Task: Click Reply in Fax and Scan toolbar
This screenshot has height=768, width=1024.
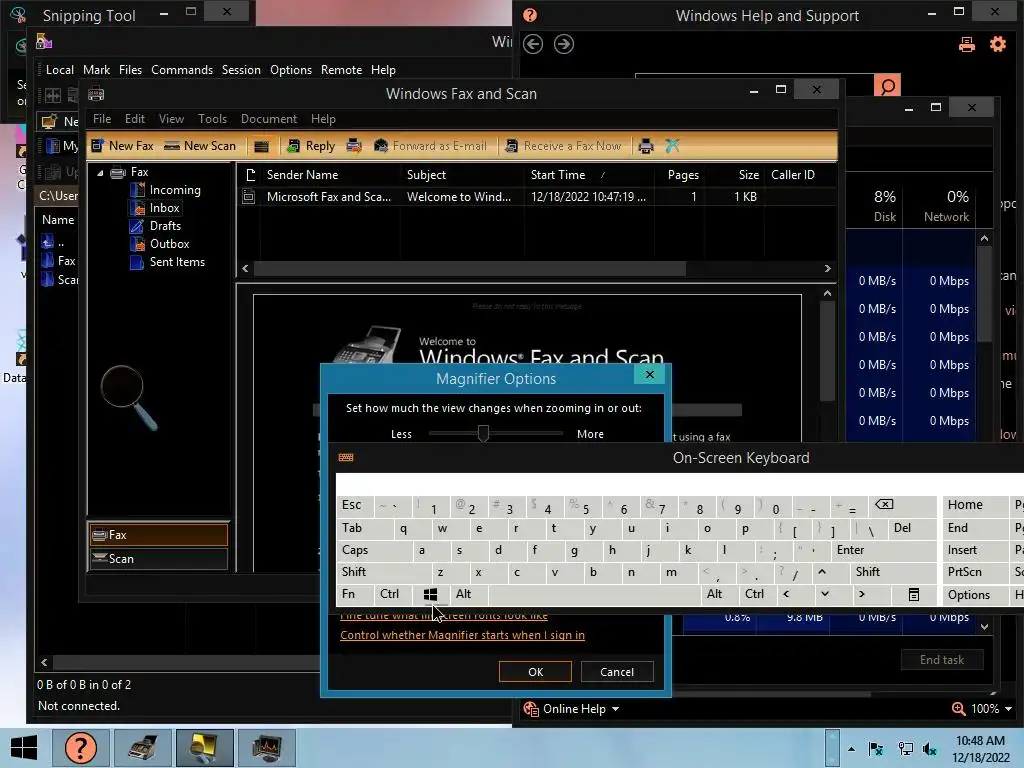Action: coord(312,146)
